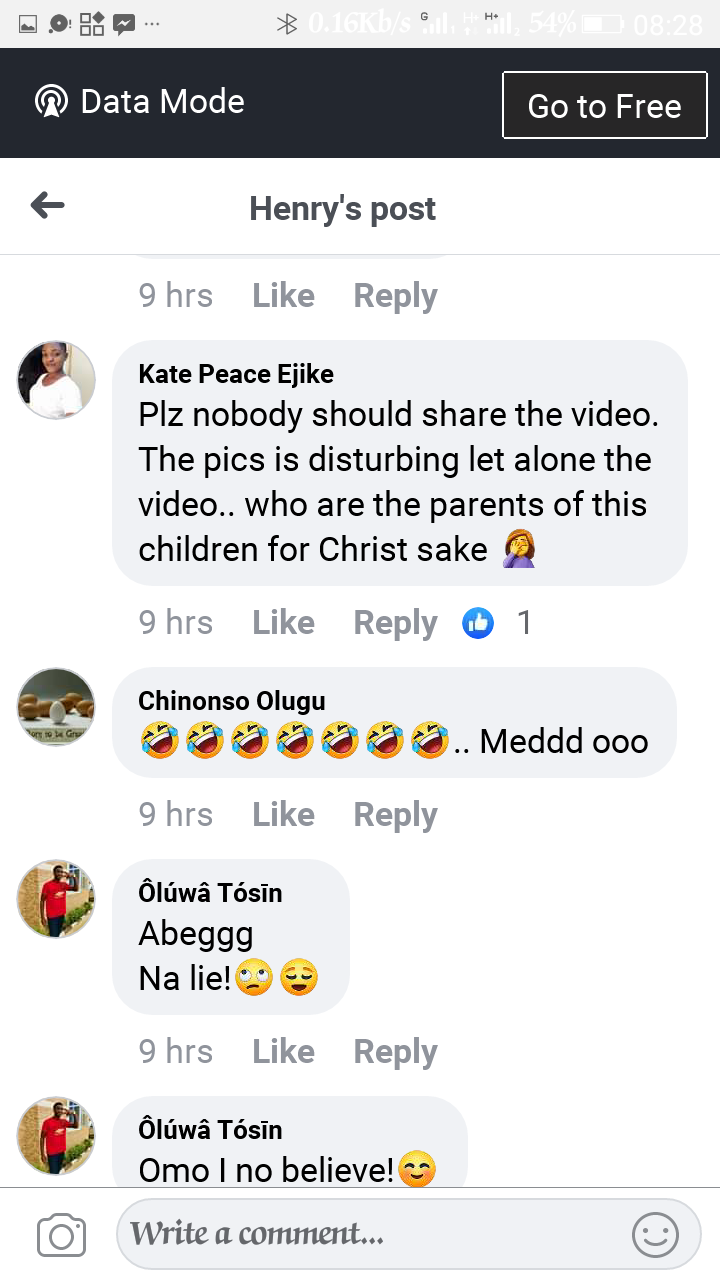Open Chinonso Olugu's profile picture
Viewport: 720px width, 1280px height.
click(x=57, y=706)
